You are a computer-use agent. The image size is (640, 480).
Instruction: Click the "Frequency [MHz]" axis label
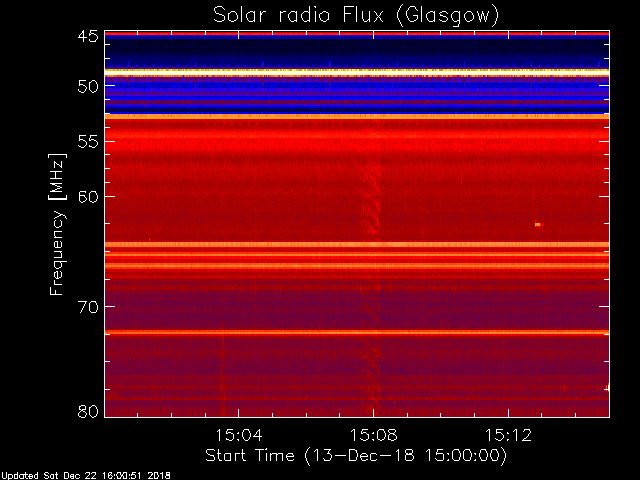point(57,224)
